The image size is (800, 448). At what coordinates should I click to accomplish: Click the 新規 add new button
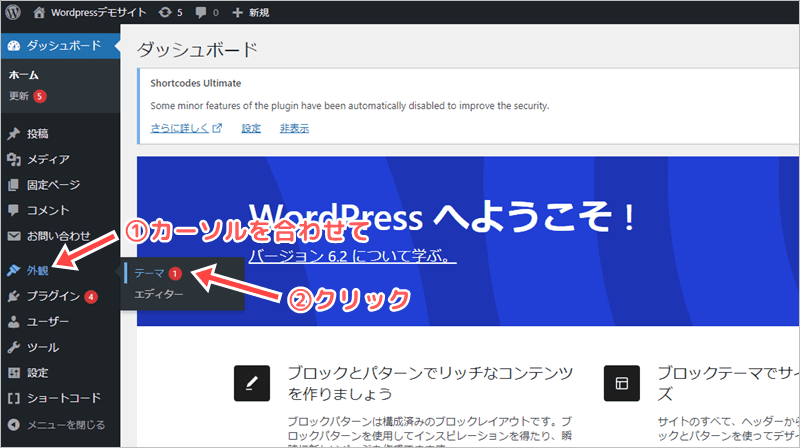click(x=253, y=13)
